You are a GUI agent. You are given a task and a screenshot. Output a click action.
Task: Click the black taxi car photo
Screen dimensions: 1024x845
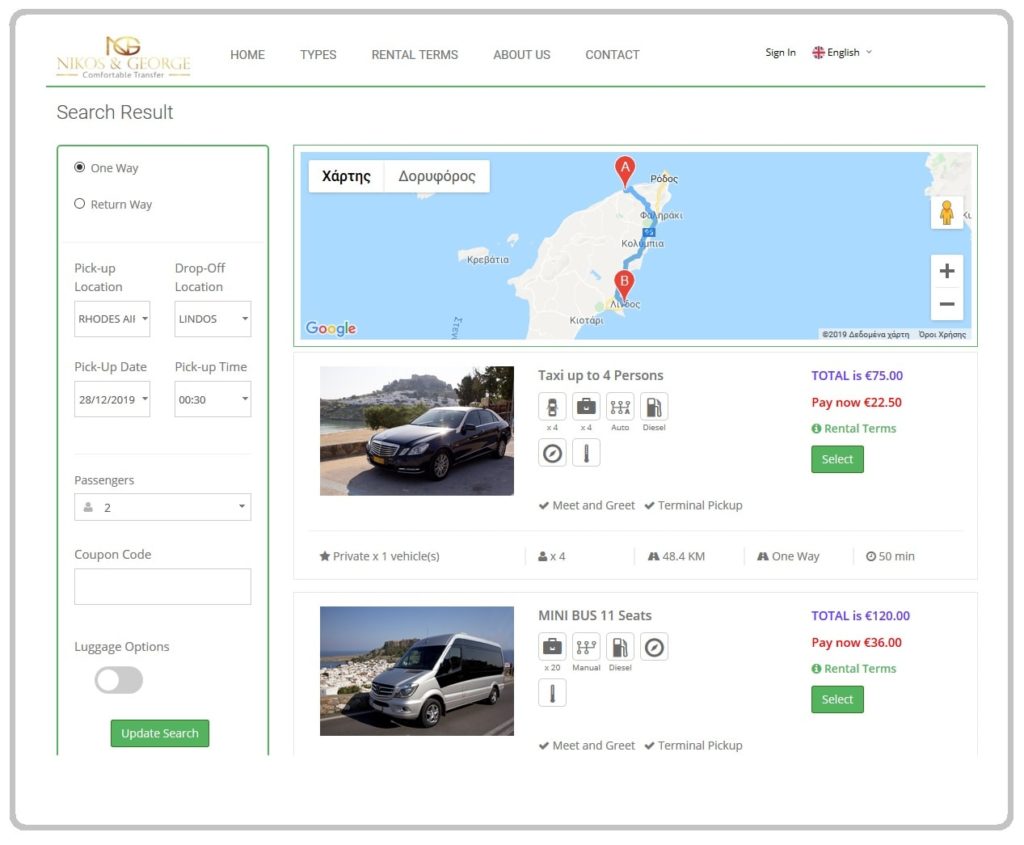click(x=417, y=431)
